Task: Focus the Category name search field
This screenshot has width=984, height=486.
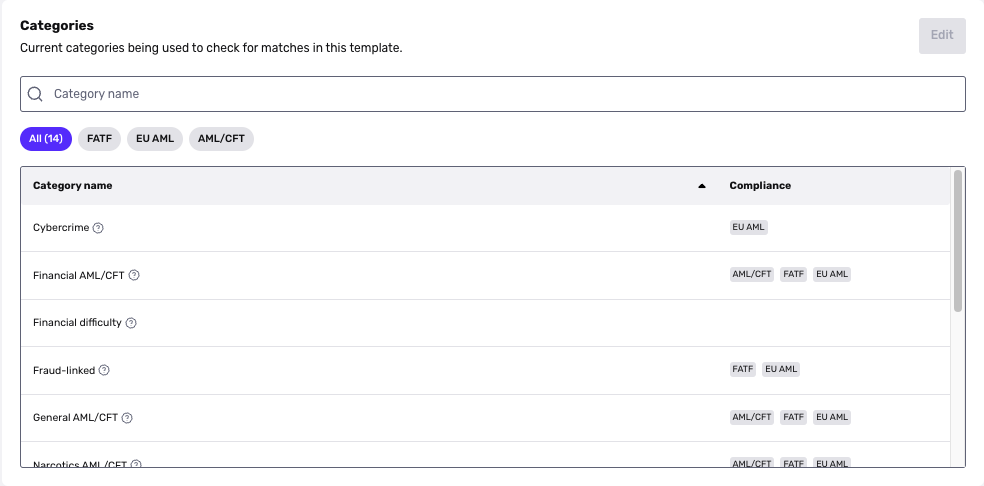Action: pyautogui.click(x=493, y=94)
